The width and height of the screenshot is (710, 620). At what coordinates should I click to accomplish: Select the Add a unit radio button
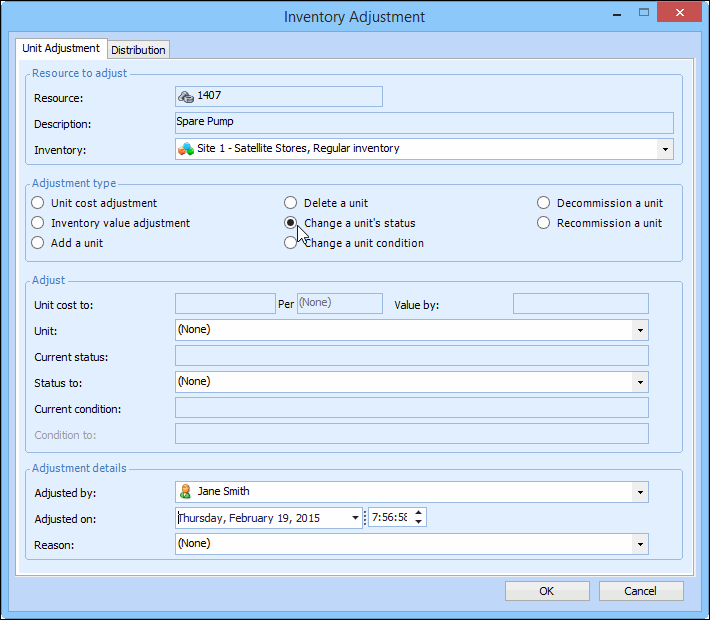pos(38,243)
